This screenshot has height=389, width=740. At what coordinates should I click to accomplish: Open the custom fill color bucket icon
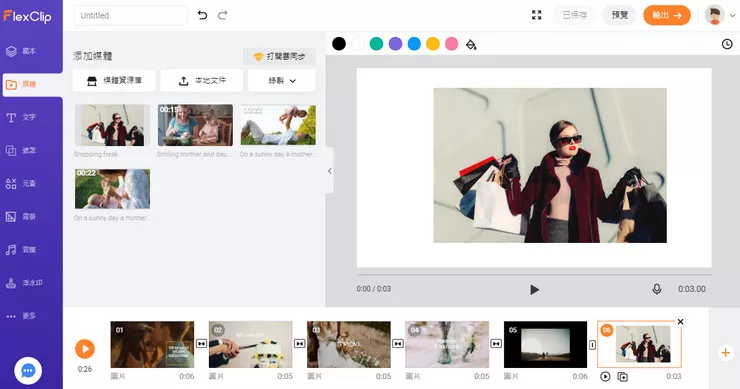tap(471, 44)
